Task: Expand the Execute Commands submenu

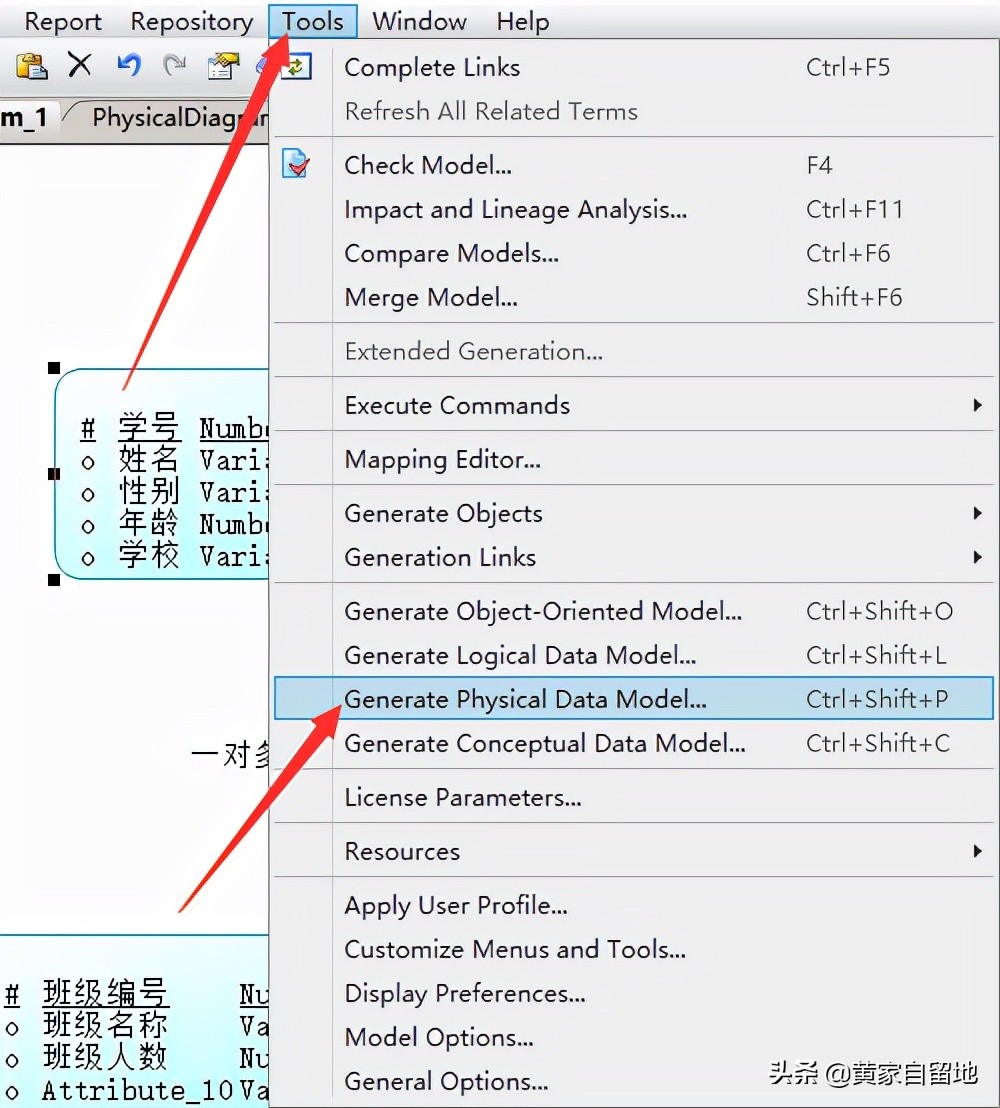Action: [x=456, y=405]
